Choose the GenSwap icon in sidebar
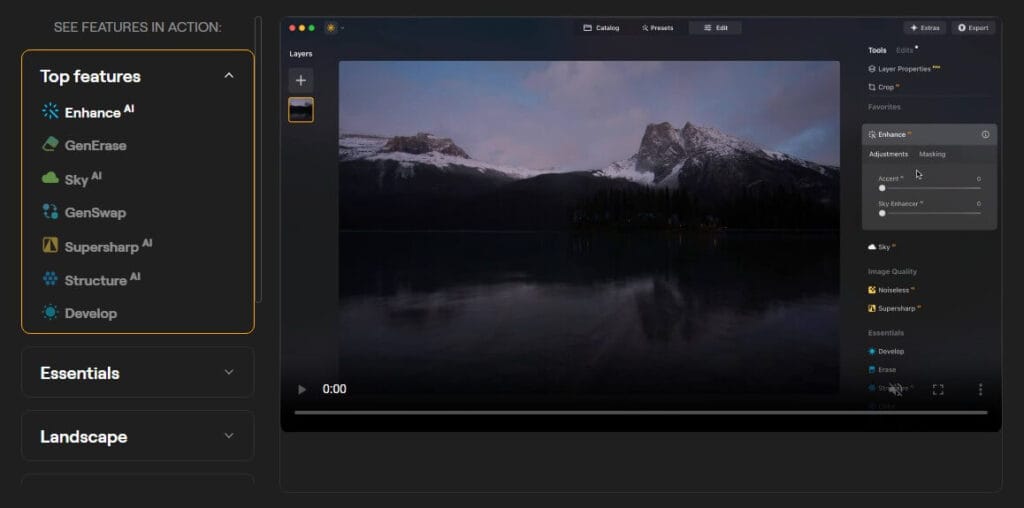 coord(50,212)
